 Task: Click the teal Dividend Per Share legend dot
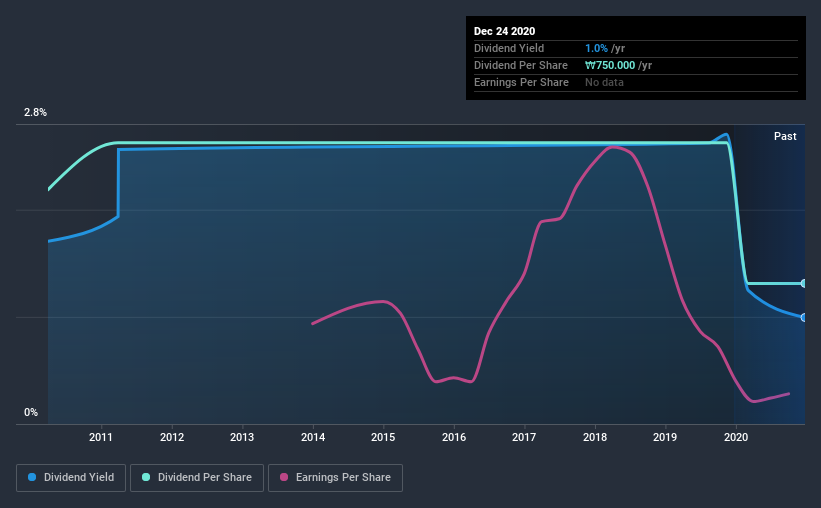pos(146,477)
